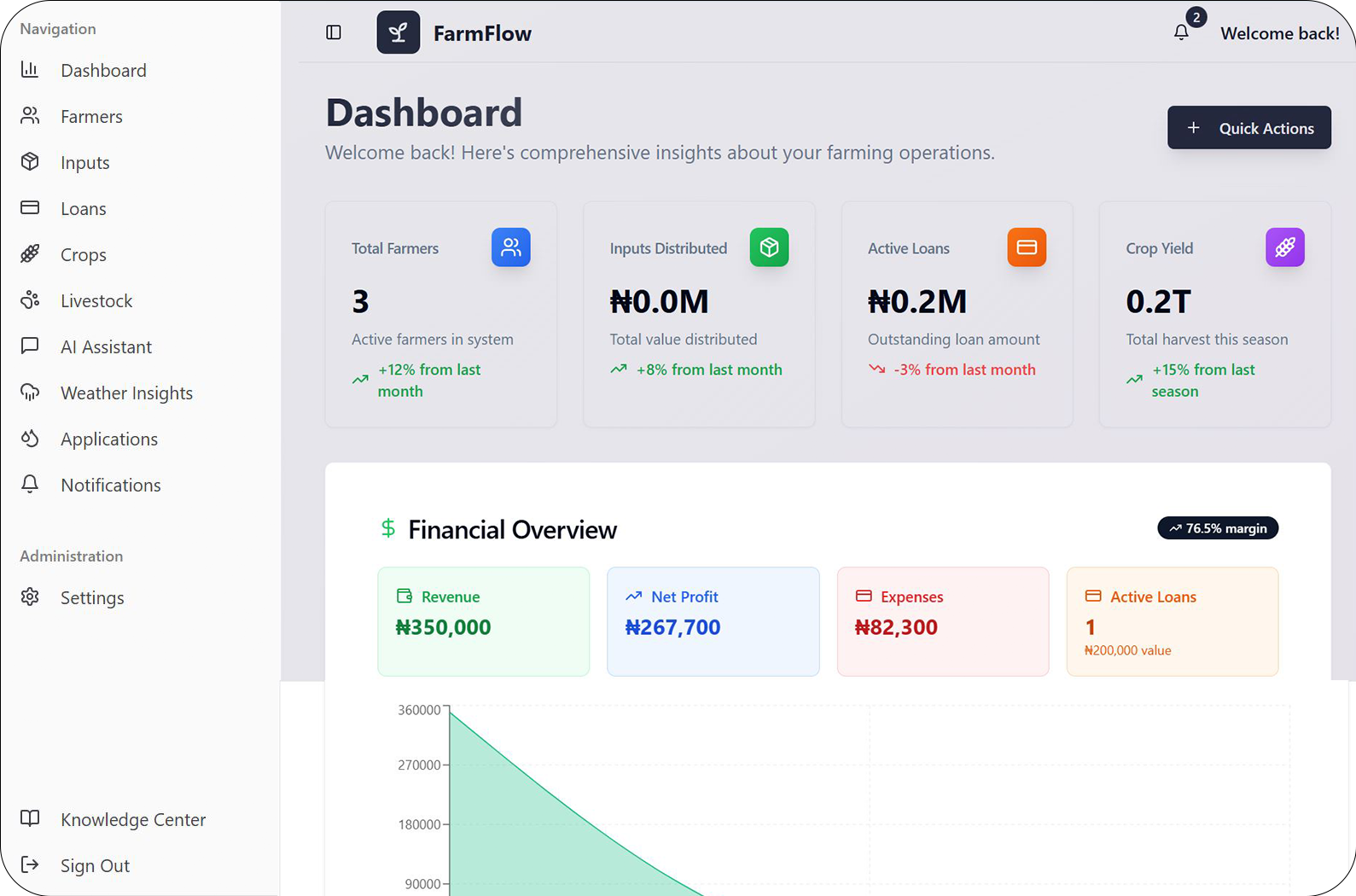Click the blue Total Farmers icon
1356x896 pixels.
pos(510,247)
